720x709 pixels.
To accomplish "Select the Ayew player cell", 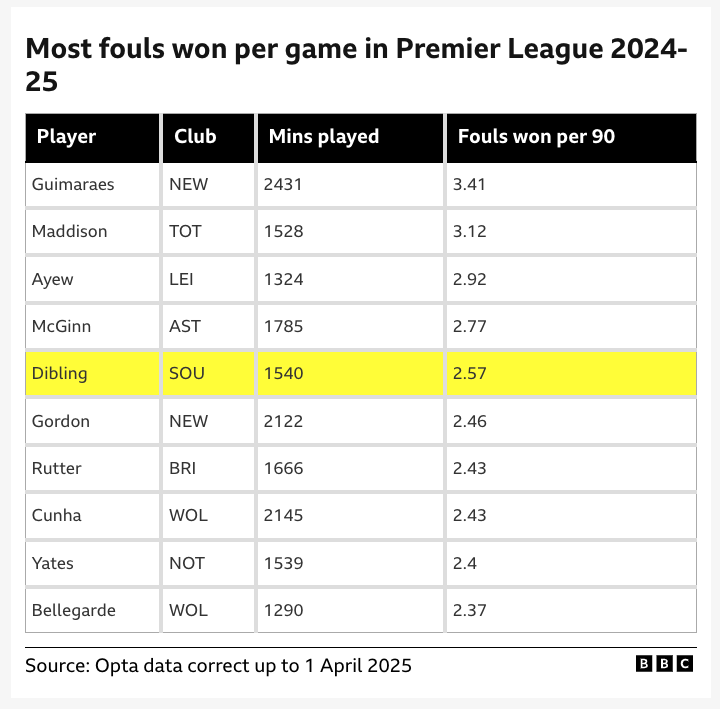I will tap(52, 279).
